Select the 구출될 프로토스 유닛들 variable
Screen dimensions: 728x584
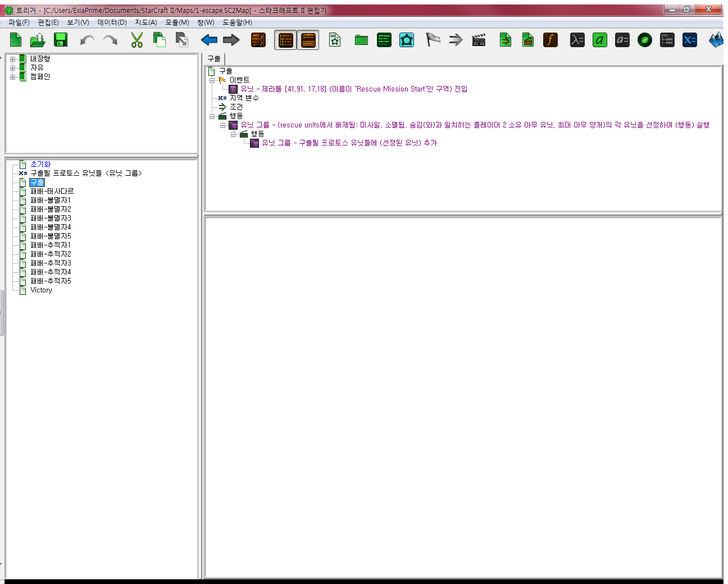[86, 173]
